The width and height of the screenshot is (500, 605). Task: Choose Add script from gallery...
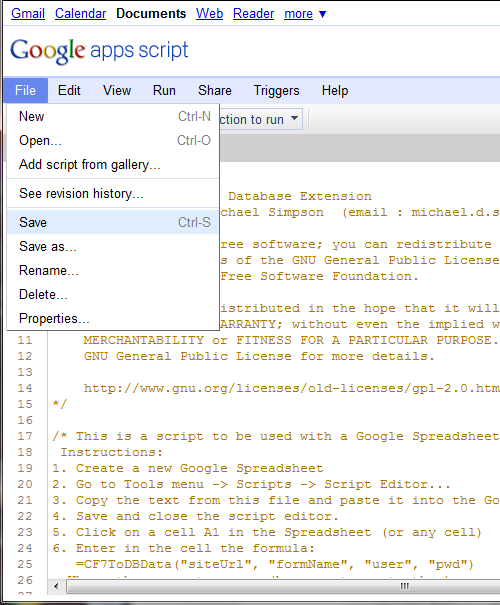click(113, 164)
